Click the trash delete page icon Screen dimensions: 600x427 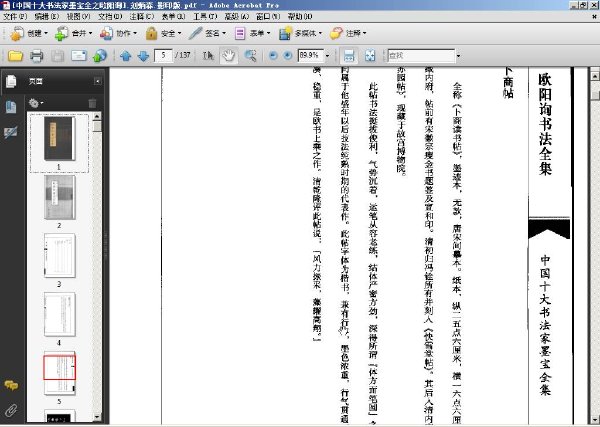pos(92,103)
